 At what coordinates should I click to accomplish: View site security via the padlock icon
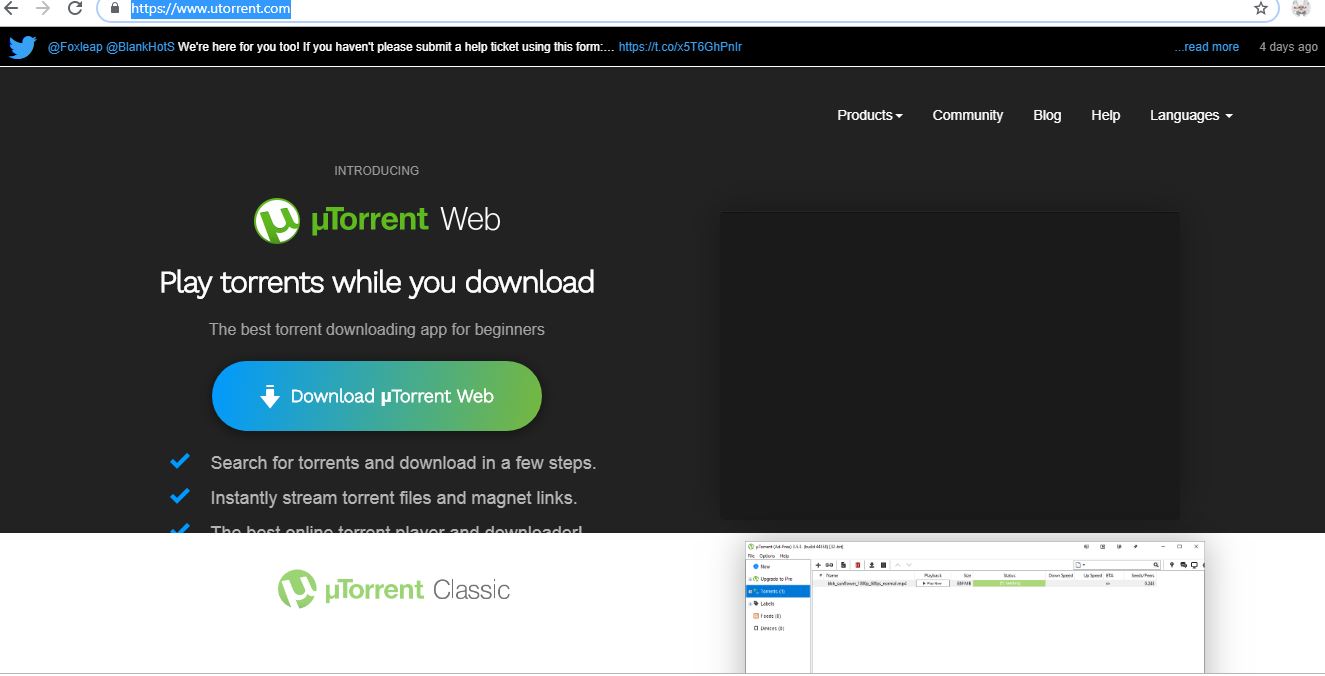115,9
